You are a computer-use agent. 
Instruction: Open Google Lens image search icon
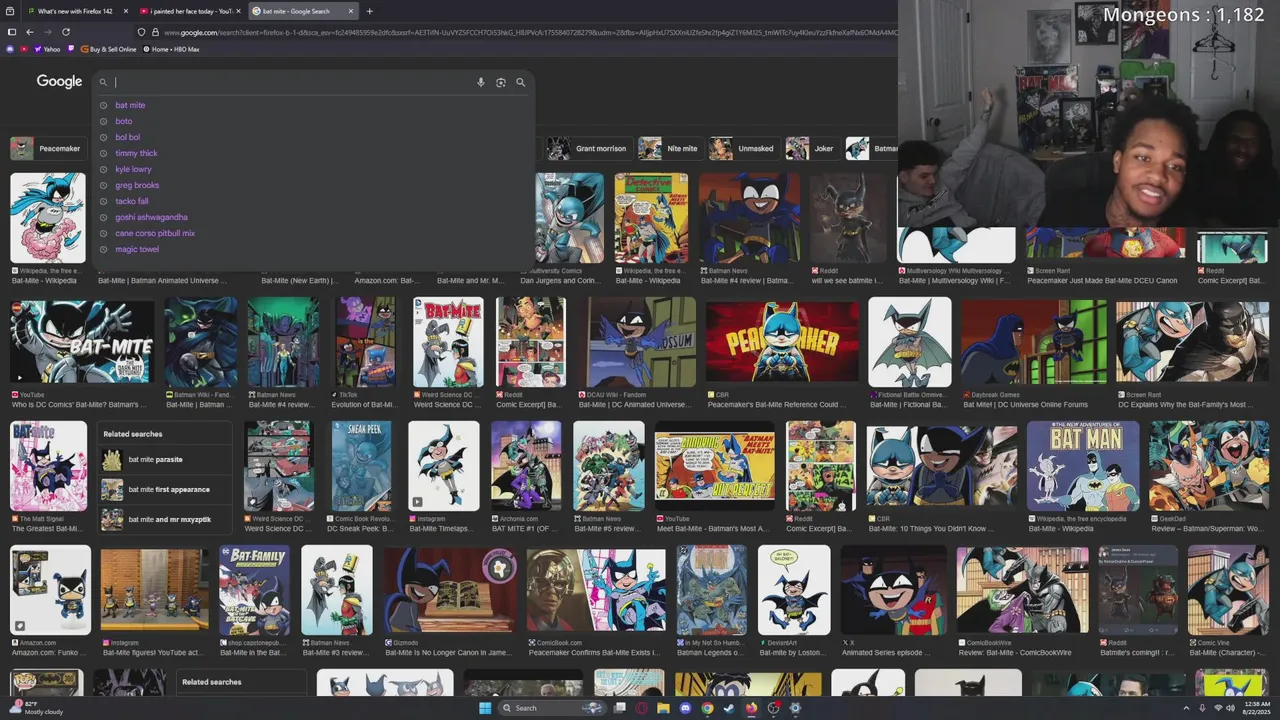click(501, 82)
